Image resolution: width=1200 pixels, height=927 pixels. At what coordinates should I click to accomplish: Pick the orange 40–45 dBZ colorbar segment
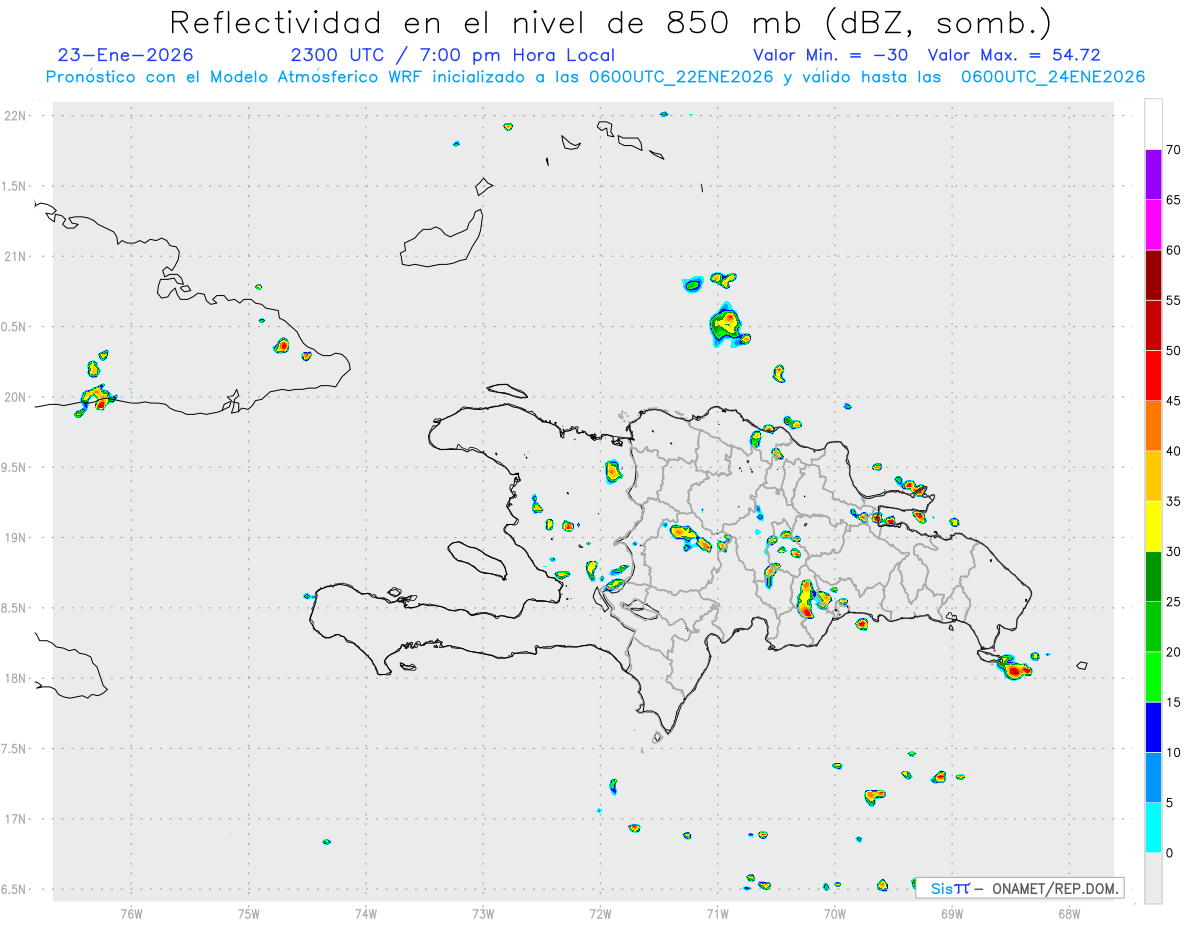1153,426
